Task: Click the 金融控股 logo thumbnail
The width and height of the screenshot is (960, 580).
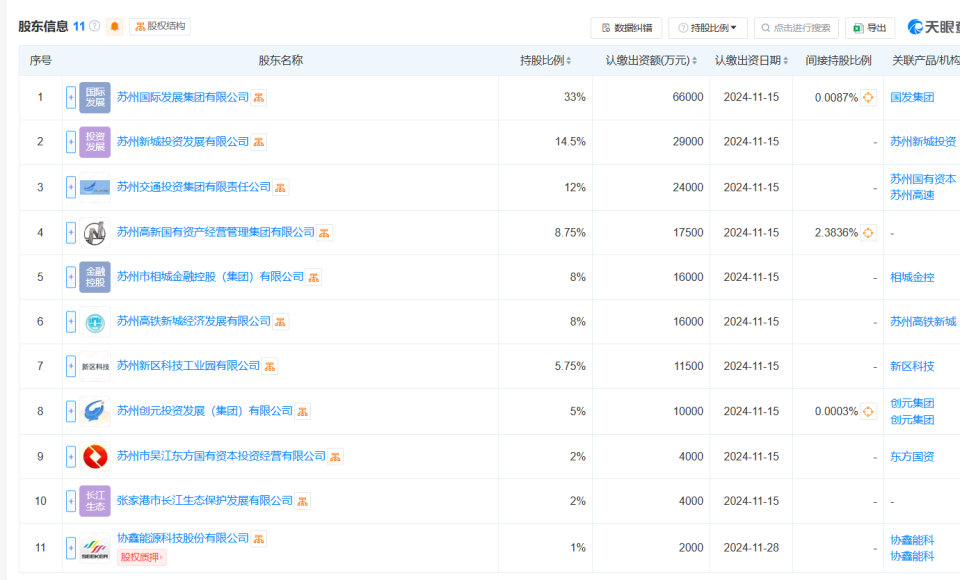Action: (x=95, y=277)
